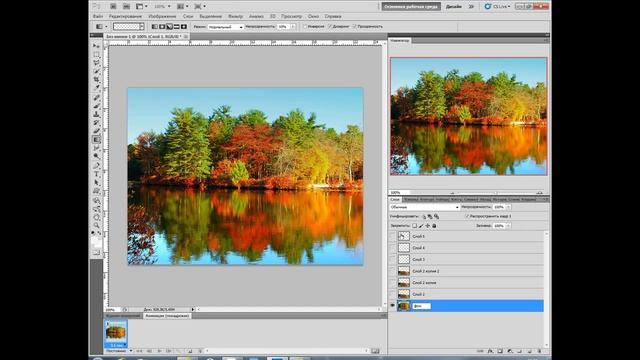Select the Path Selection tool
The height and width of the screenshot is (360, 640).
point(96,183)
